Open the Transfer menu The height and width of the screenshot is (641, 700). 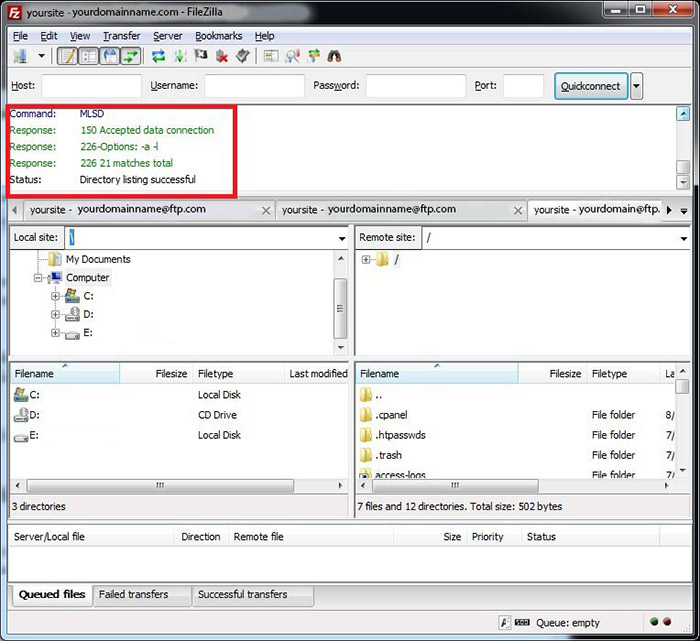[121, 36]
